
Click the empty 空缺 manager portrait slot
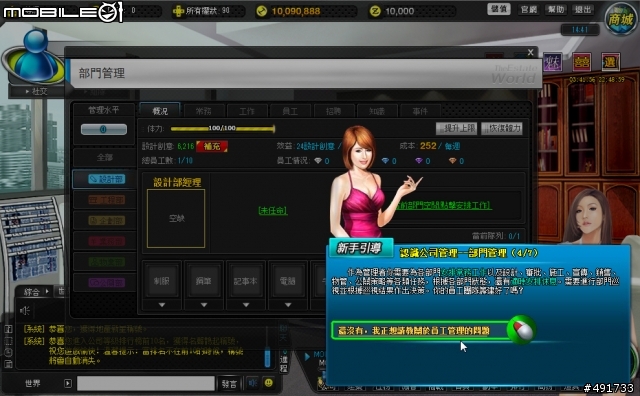coord(176,218)
